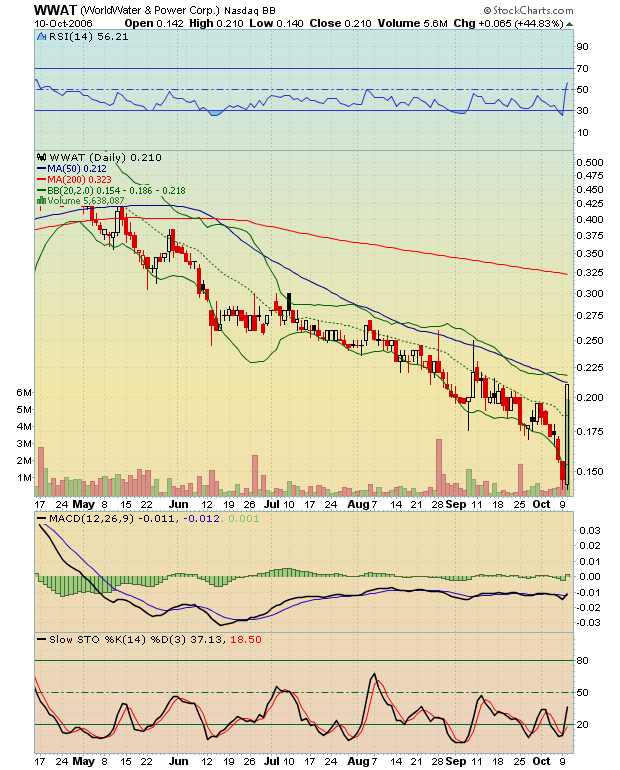The image size is (620, 770).
Task: Click the tall white candlestick on Oct 10
Action: tap(567, 435)
